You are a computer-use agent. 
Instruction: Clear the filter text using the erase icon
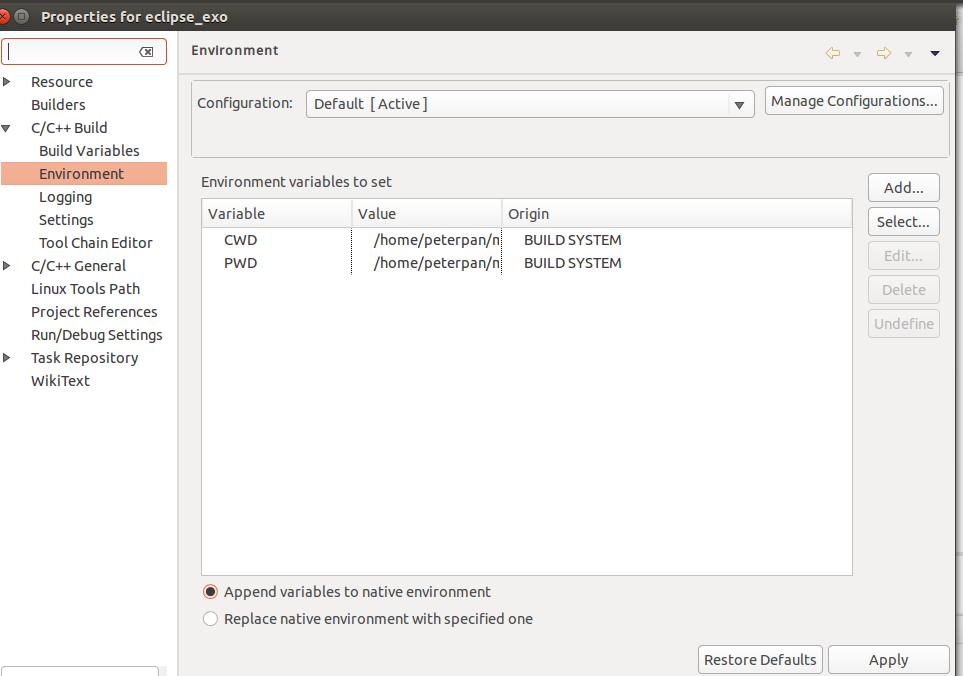click(x=146, y=52)
